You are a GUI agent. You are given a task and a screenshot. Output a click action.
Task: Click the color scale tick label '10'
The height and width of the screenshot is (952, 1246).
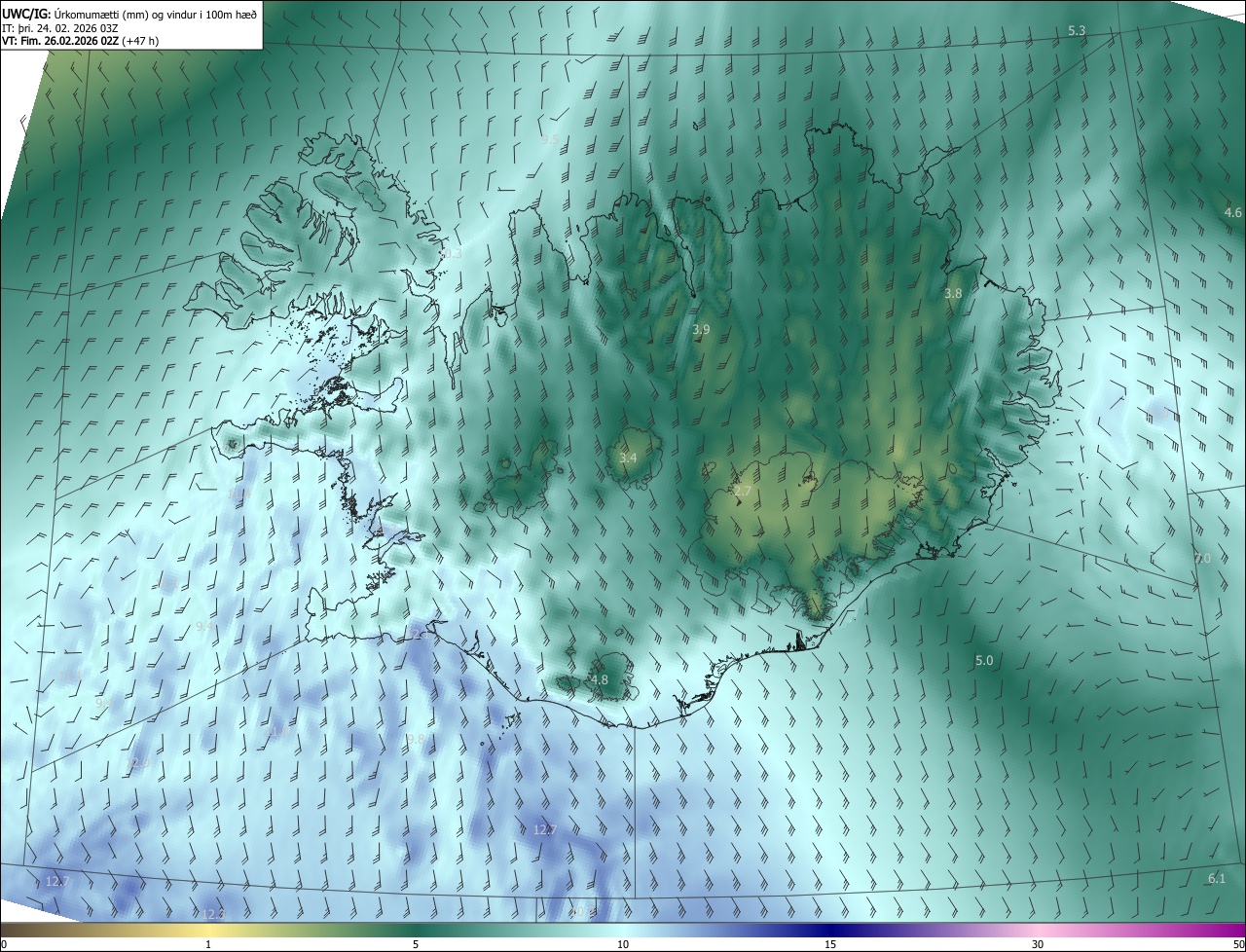623,944
